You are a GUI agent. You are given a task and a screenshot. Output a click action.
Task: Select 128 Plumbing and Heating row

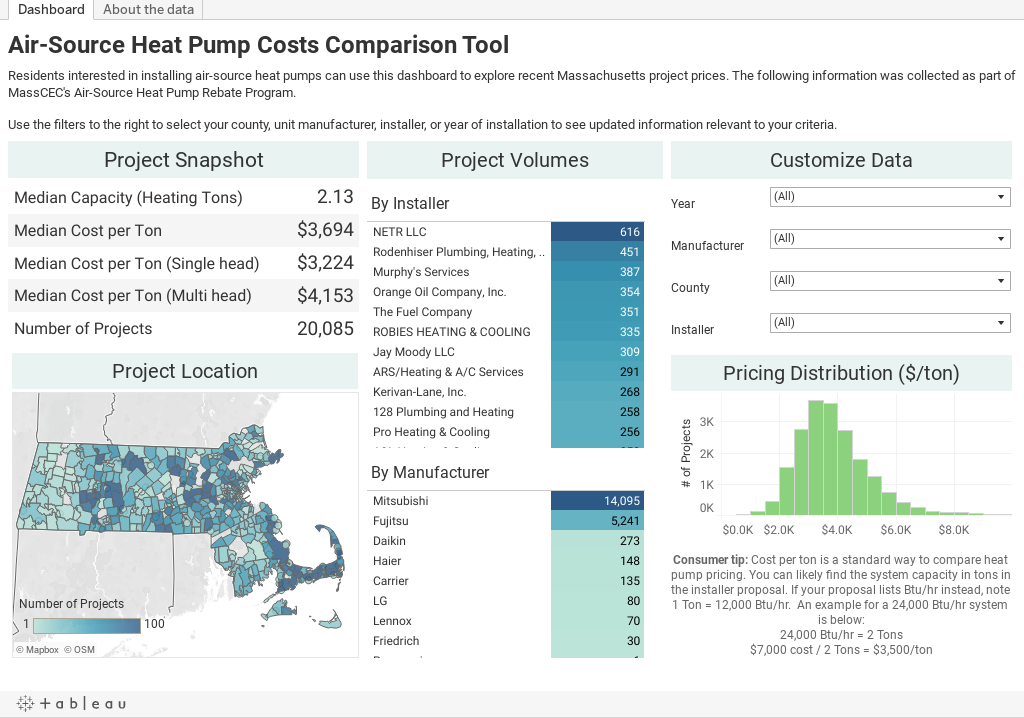coord(505,412)
